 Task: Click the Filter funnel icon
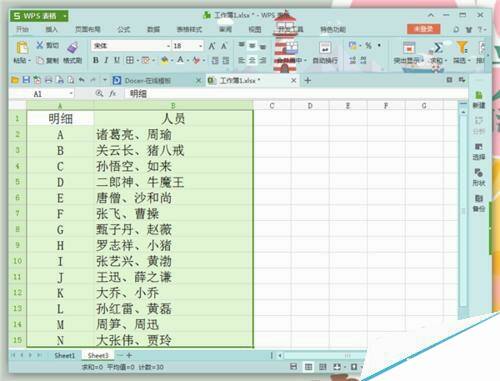(462, 47)
